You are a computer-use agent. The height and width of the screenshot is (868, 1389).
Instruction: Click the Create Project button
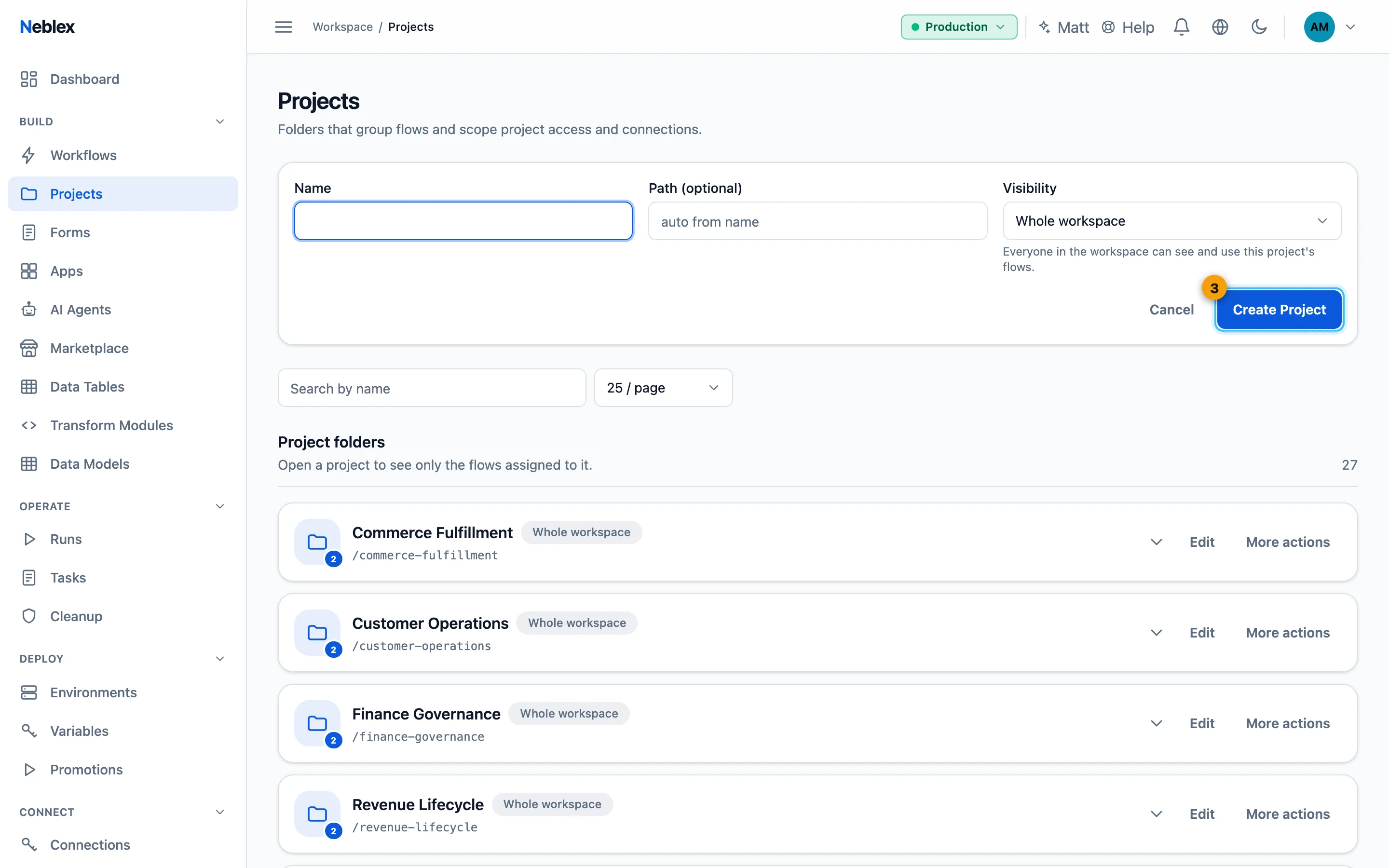click(1280, 310)
